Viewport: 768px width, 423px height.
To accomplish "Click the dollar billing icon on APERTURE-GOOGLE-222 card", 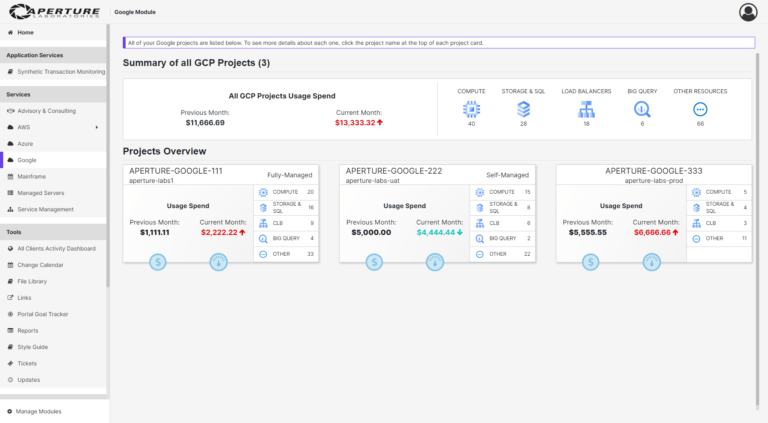I will tap(374, 262).
